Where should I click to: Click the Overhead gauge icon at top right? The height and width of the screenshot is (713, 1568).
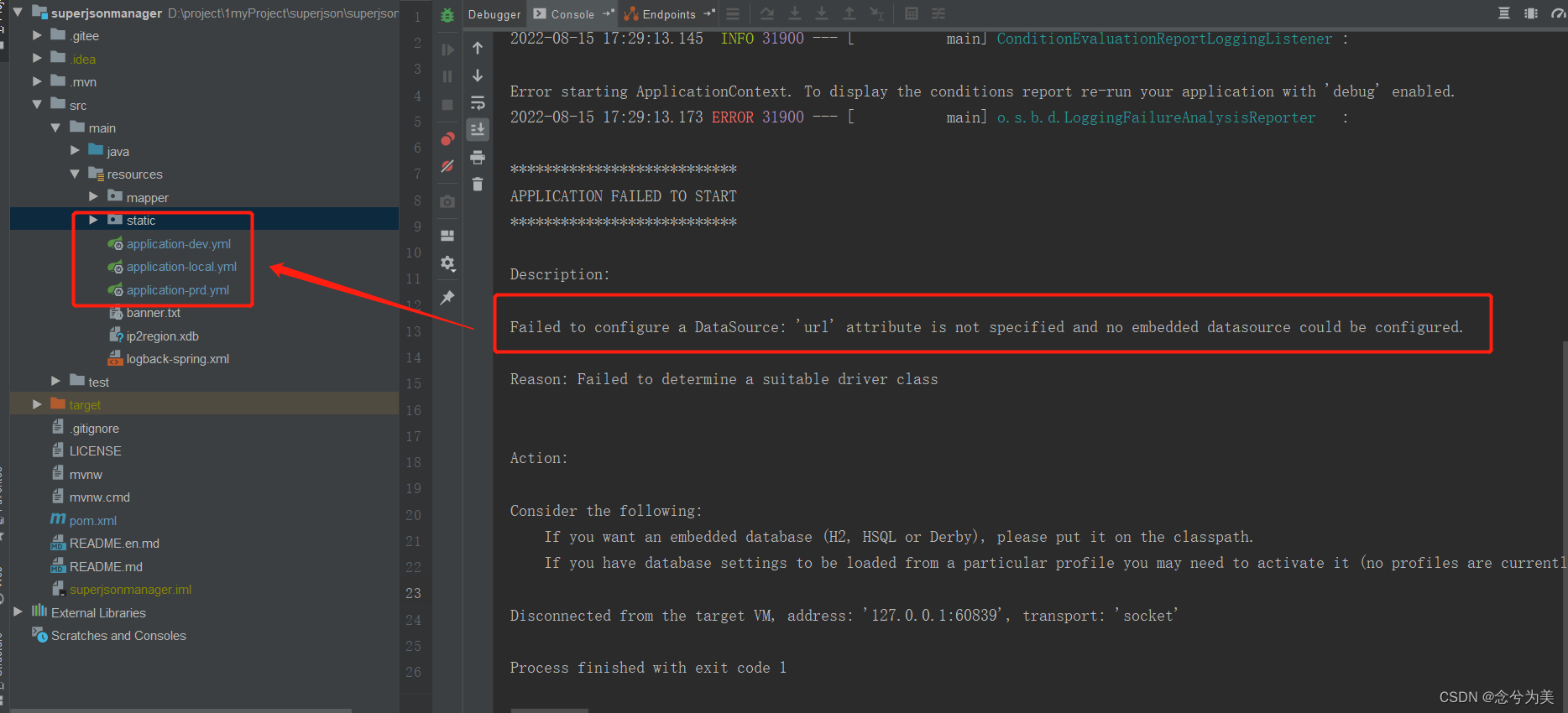pos(1559,13)
